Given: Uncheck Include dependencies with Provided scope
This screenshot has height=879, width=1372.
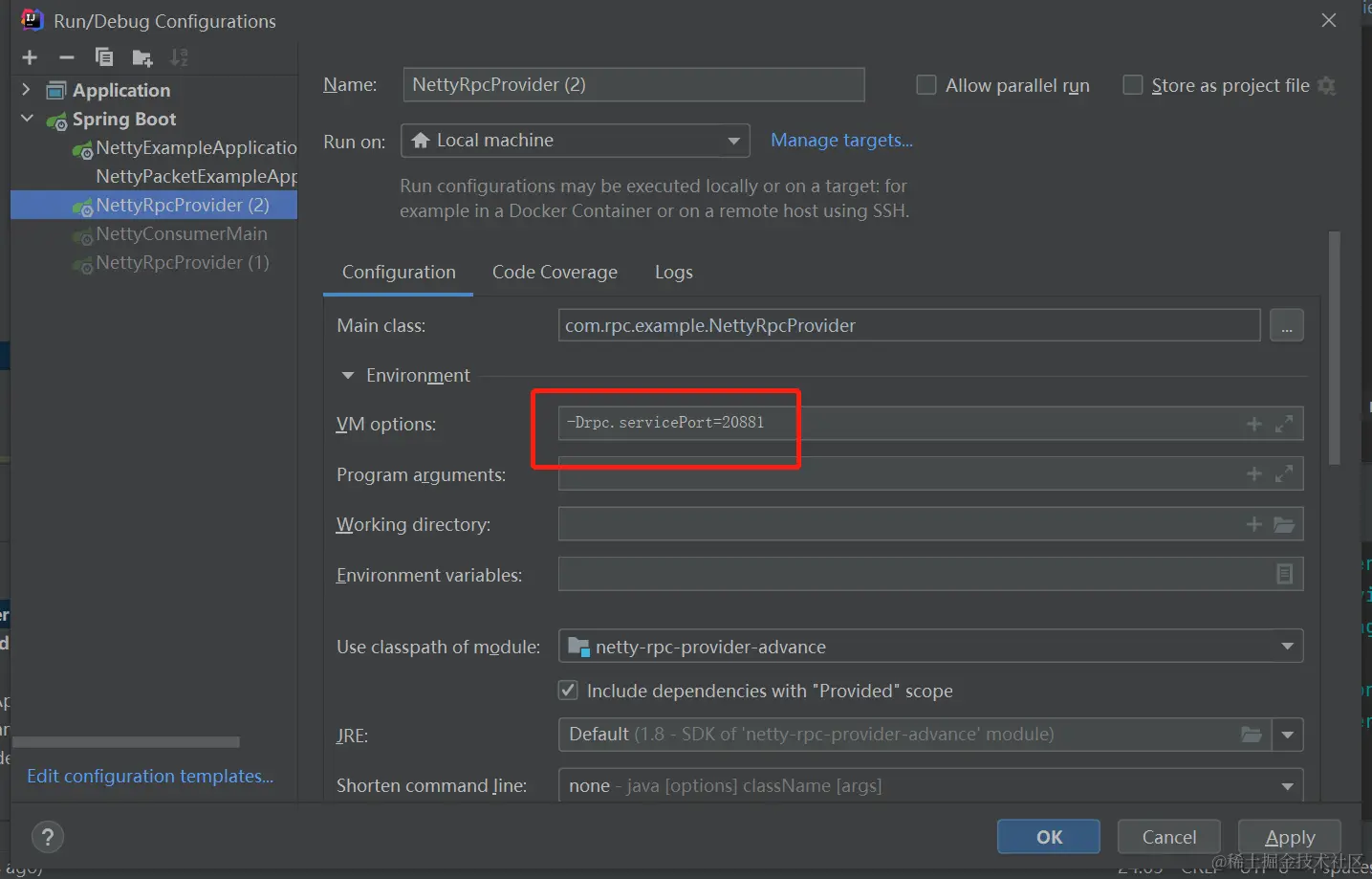Looking at the screenshot, I should pos(568,690).
